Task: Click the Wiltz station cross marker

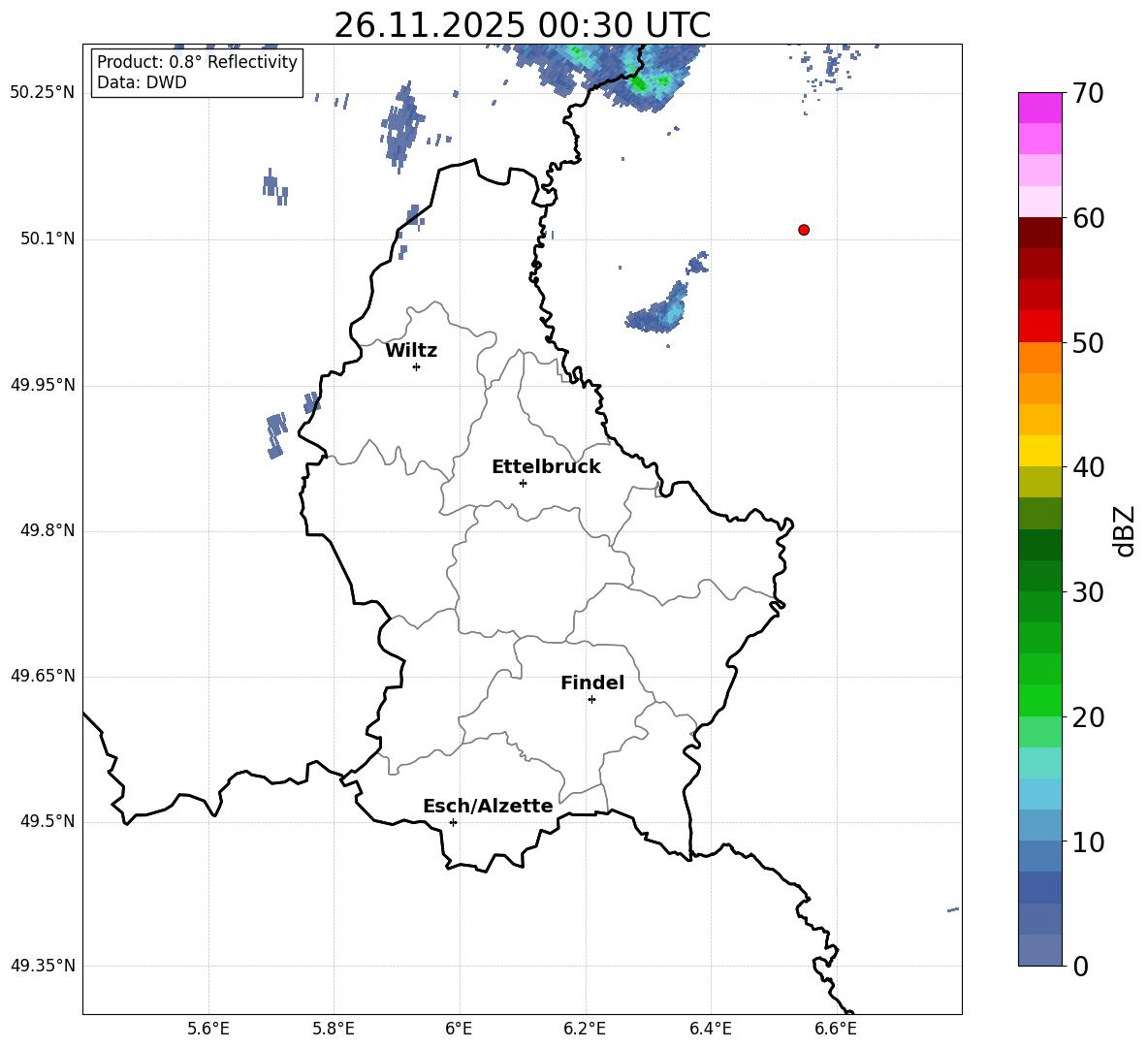Action: [416, 366]
